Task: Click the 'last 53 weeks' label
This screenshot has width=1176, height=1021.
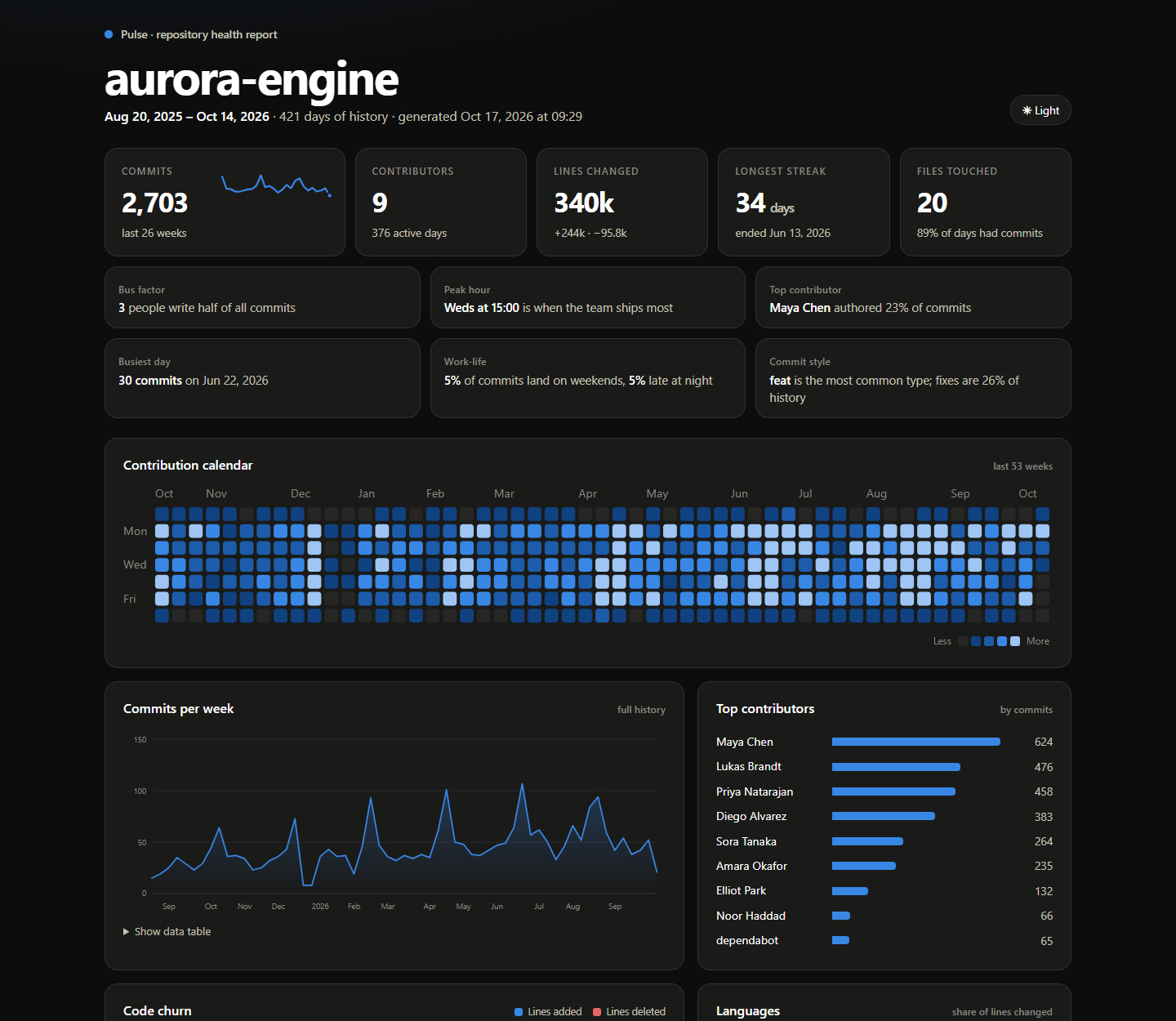Action: coord(1022,466)
